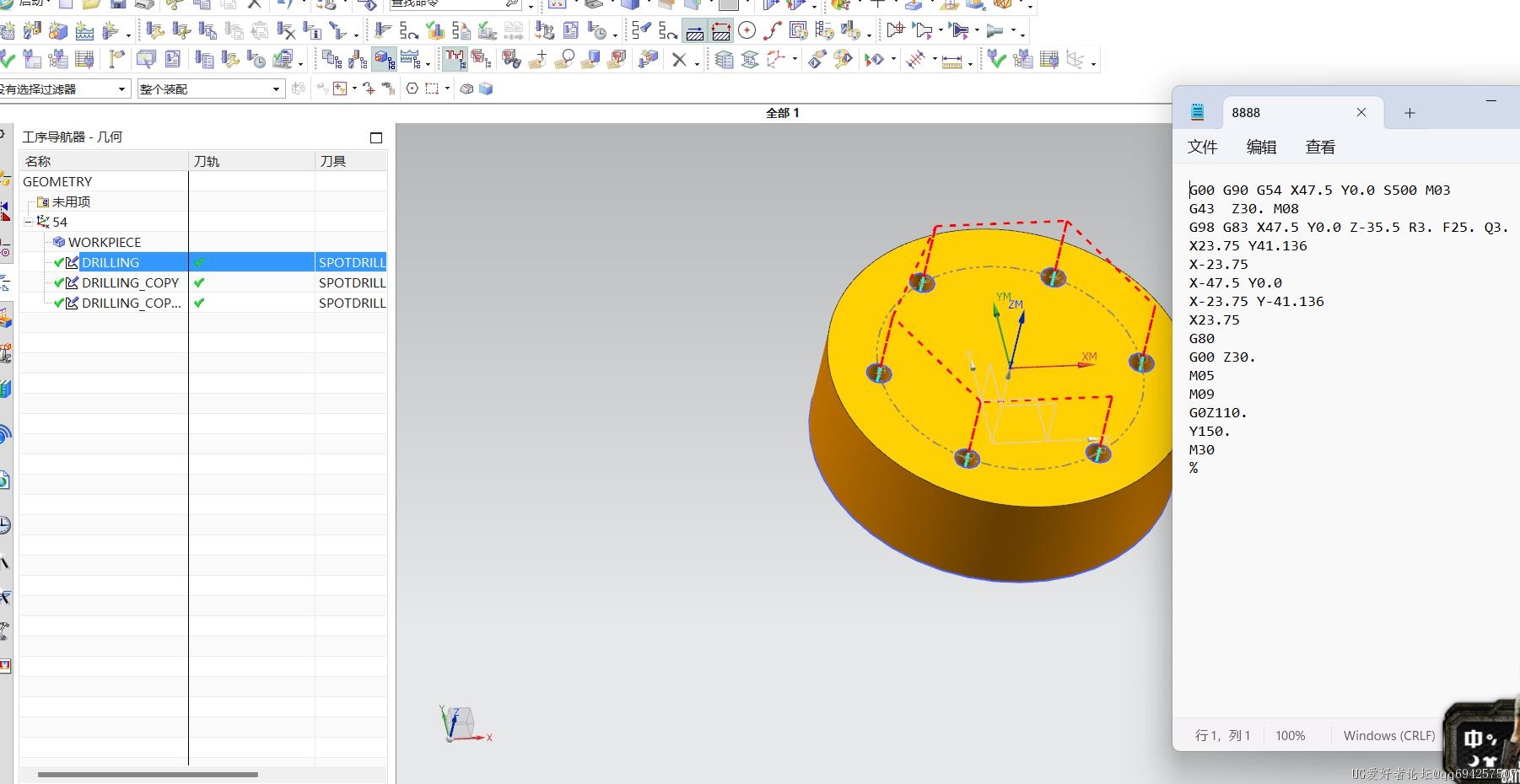
Task: Open dropdown arrow next to X delete icon
Action: [697, 63]
